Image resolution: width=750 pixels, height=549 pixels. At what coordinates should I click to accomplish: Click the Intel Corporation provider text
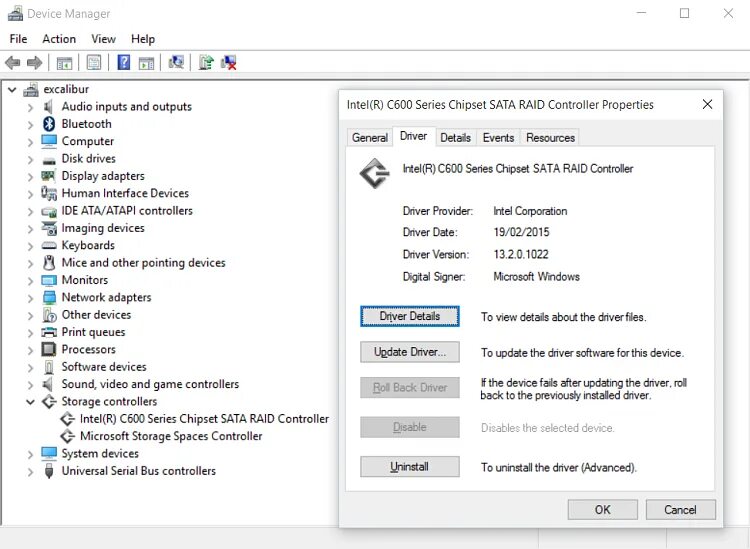pos(530,211)
